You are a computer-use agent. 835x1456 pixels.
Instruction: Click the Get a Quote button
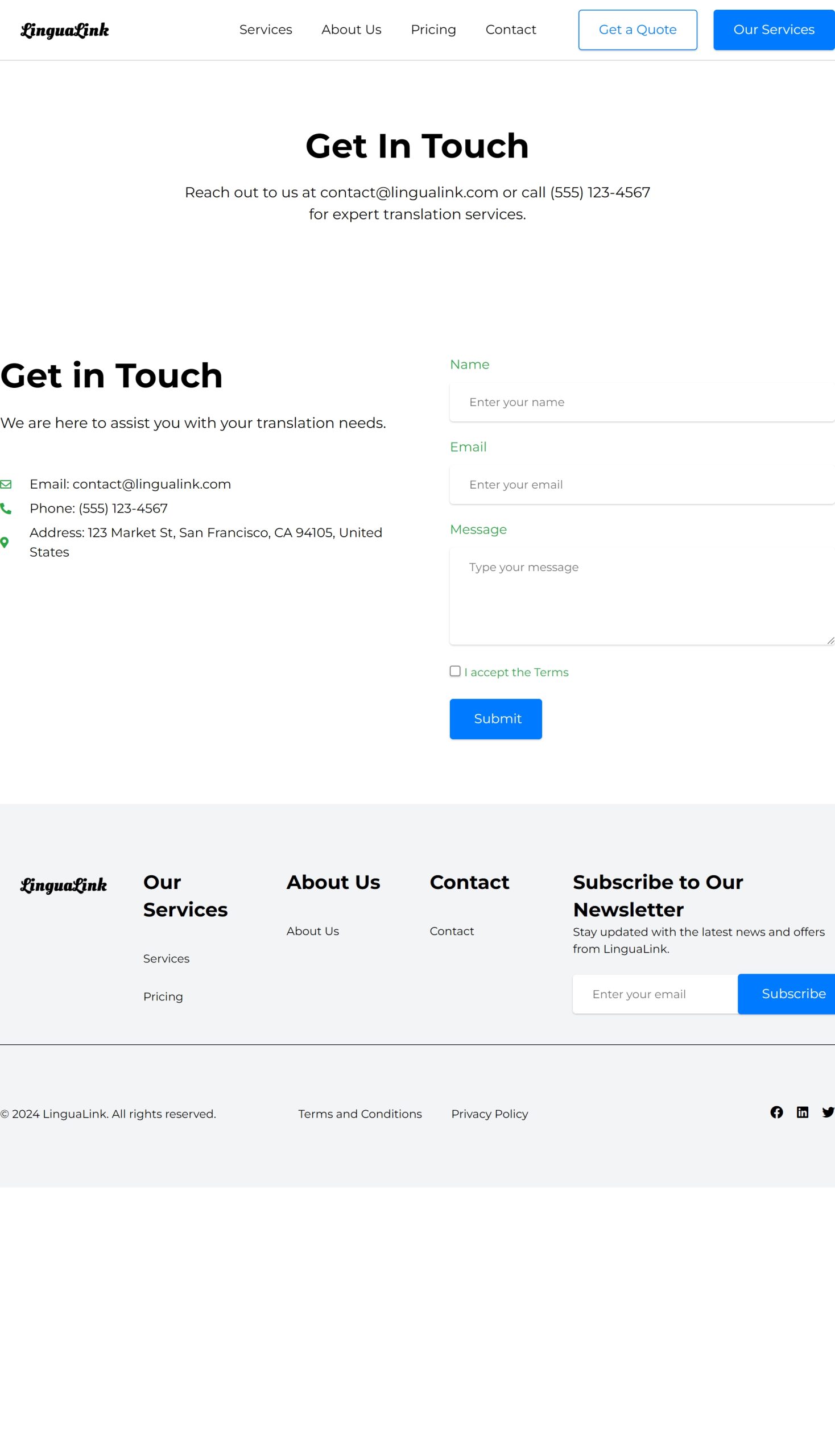point(638,30)
